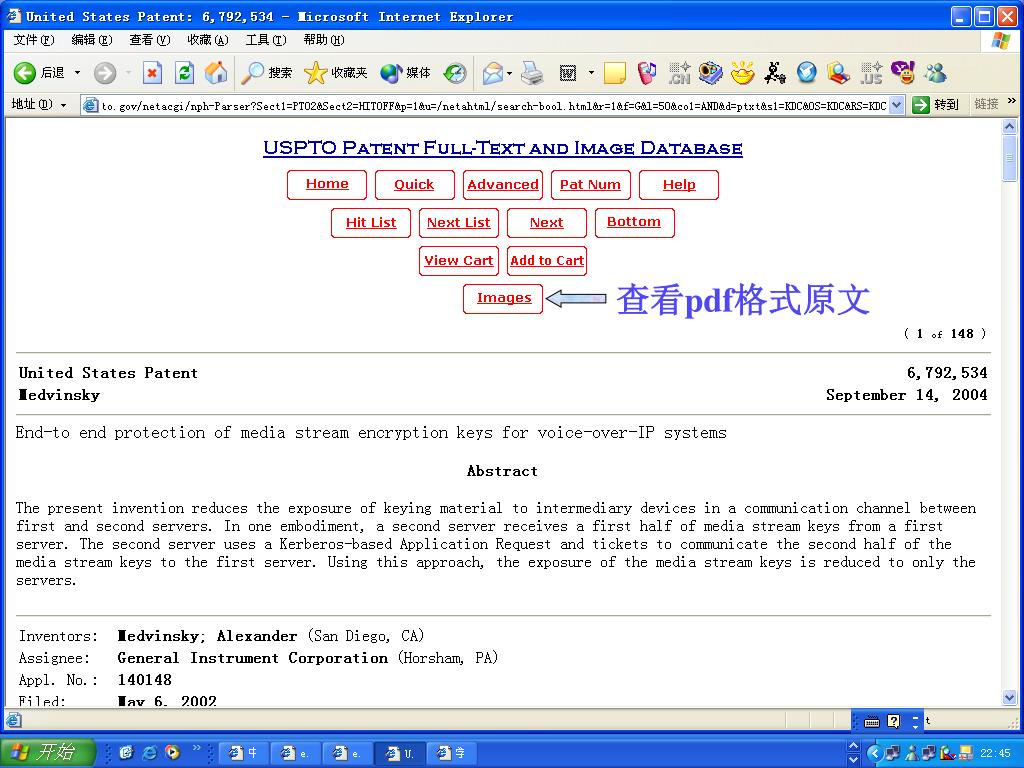Show hidden tray icons with the round arrow
Image resolution: width=1024 pixels, height=768 pixels.
874,753
